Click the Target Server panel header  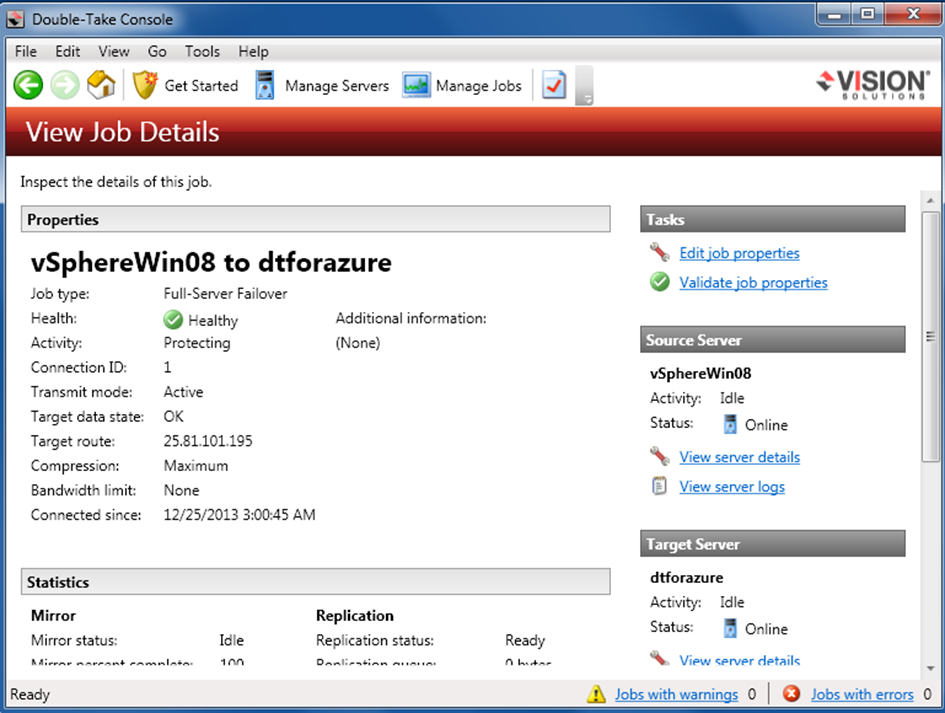(x=773, y=544)
